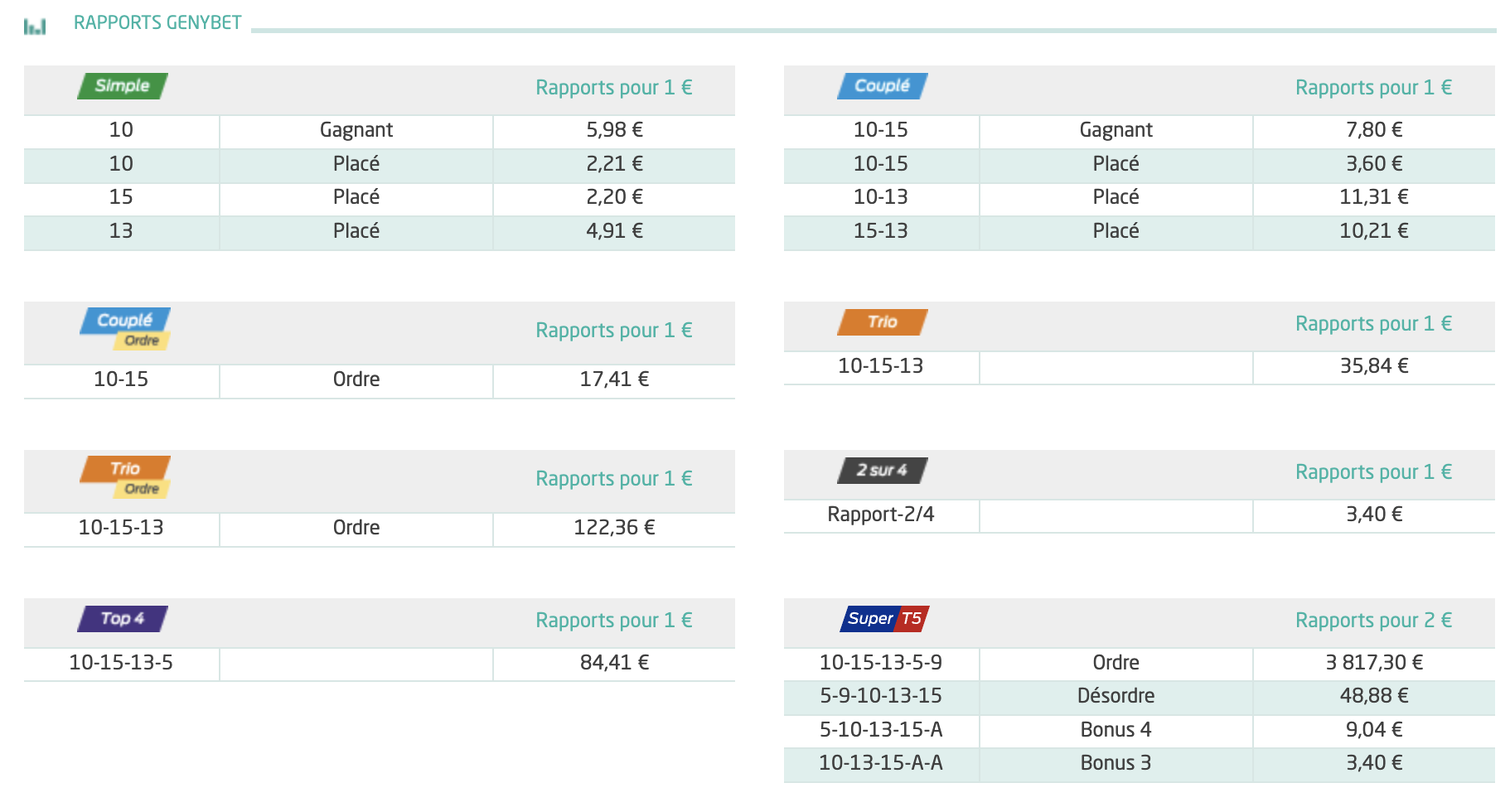
Task: Click the Trio Ordre 122,36 € payout
Action: (614, 528)
